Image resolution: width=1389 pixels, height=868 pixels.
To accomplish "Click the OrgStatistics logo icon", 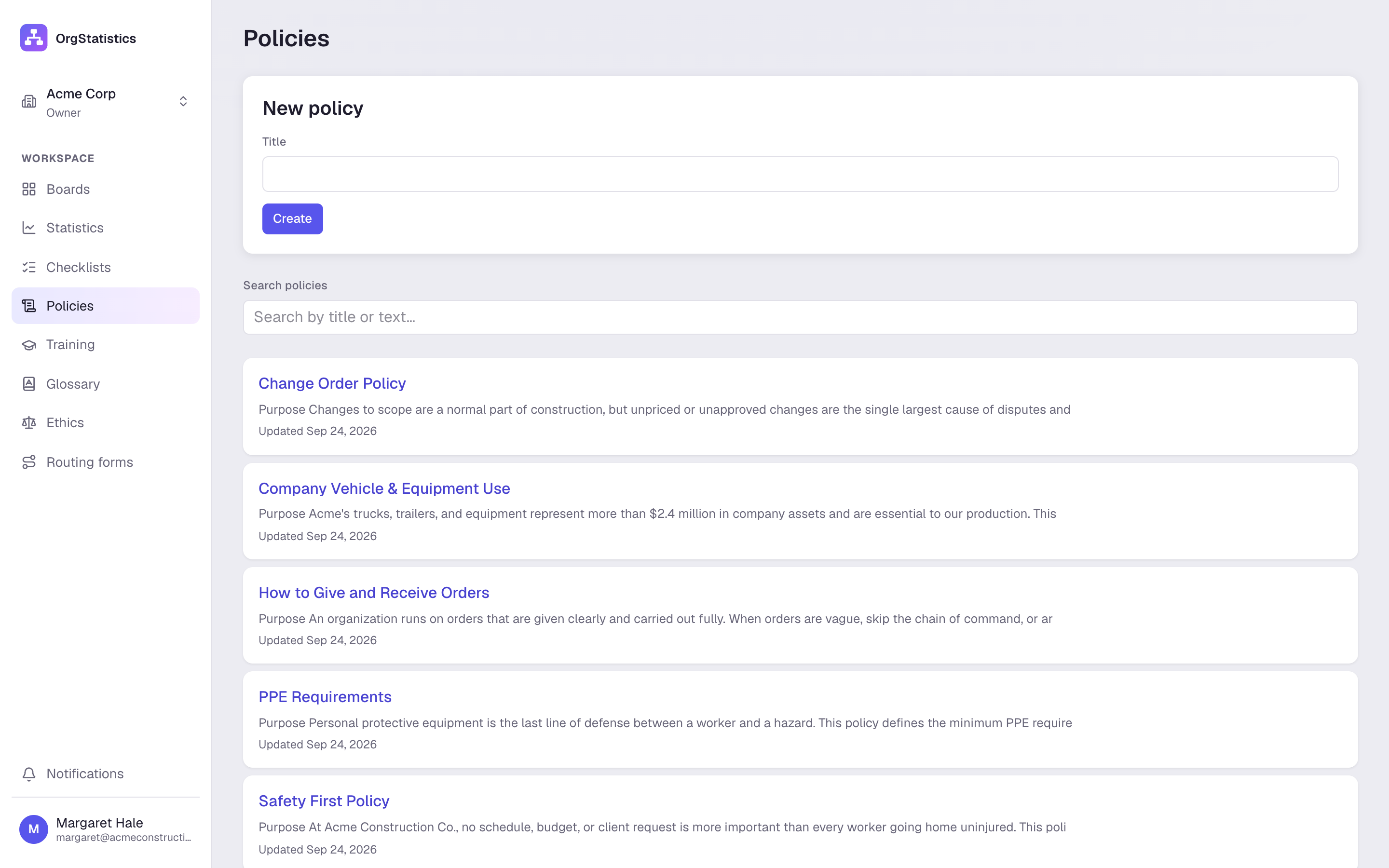I will coord(34,38).
